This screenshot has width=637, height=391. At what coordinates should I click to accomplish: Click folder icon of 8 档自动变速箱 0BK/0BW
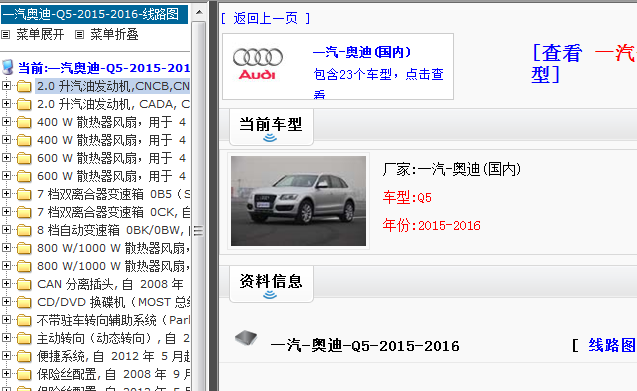24,230
